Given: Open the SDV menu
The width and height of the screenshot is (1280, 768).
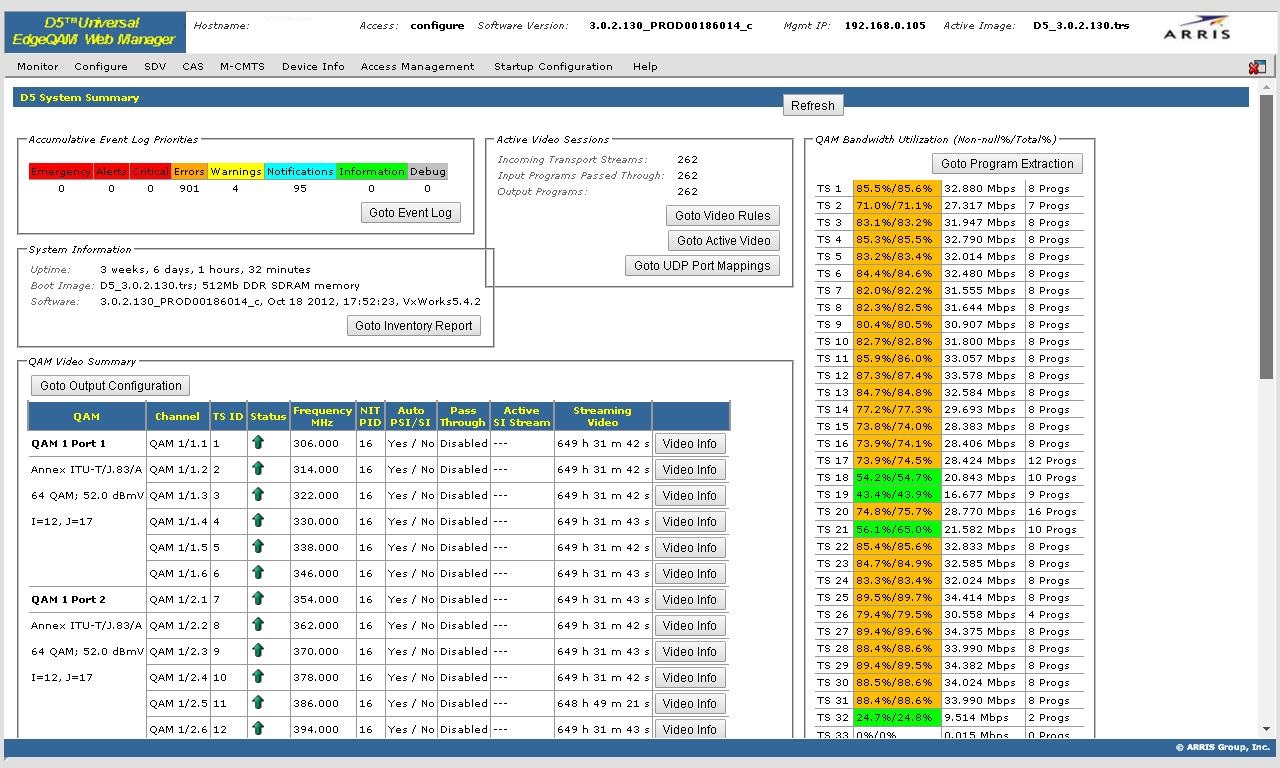Looking at the screenshot, I should point(155,67).
